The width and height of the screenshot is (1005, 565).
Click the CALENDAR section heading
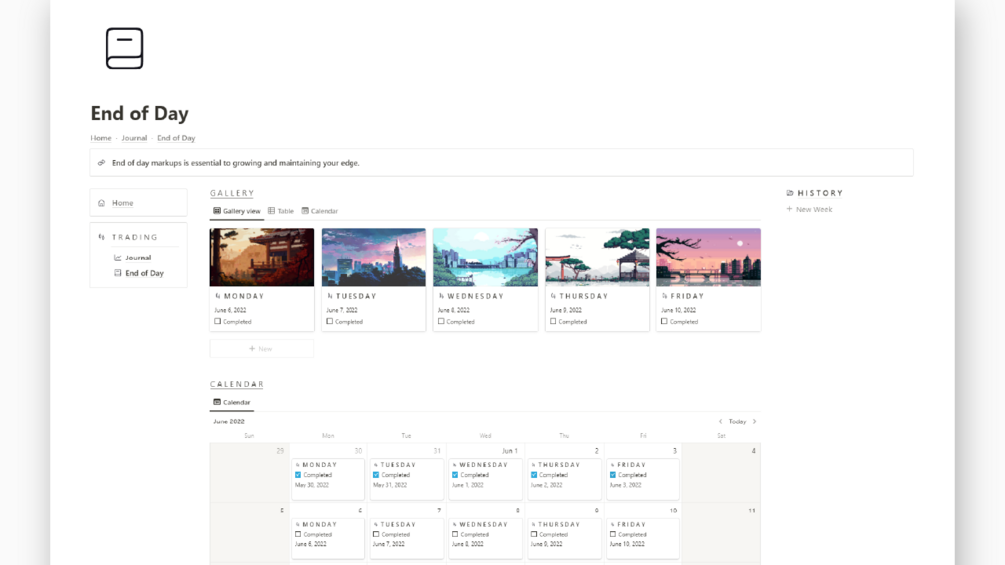click(x=237, y=384)
